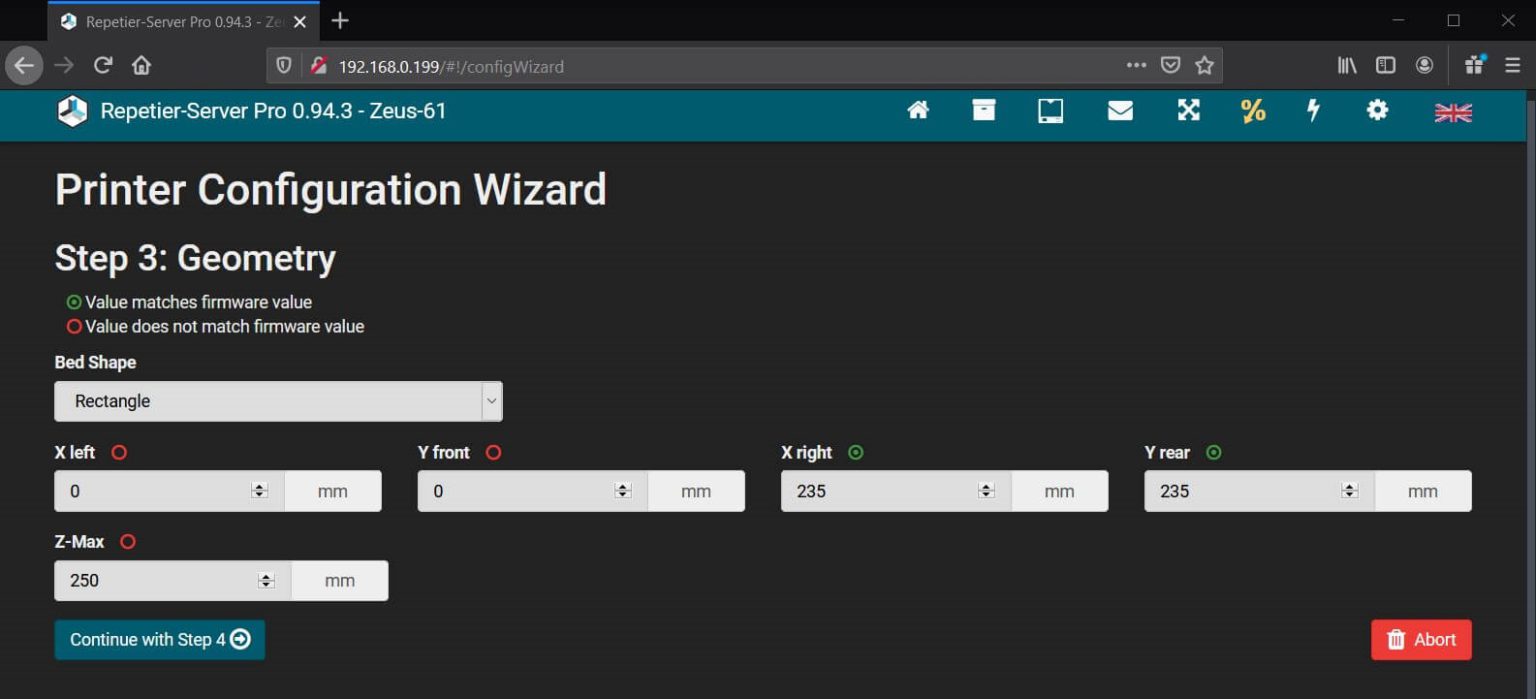Screen dimensions: 1536x699
Task: Click the lightning bolt icon in navbar
Action: tap(1313, 110)
